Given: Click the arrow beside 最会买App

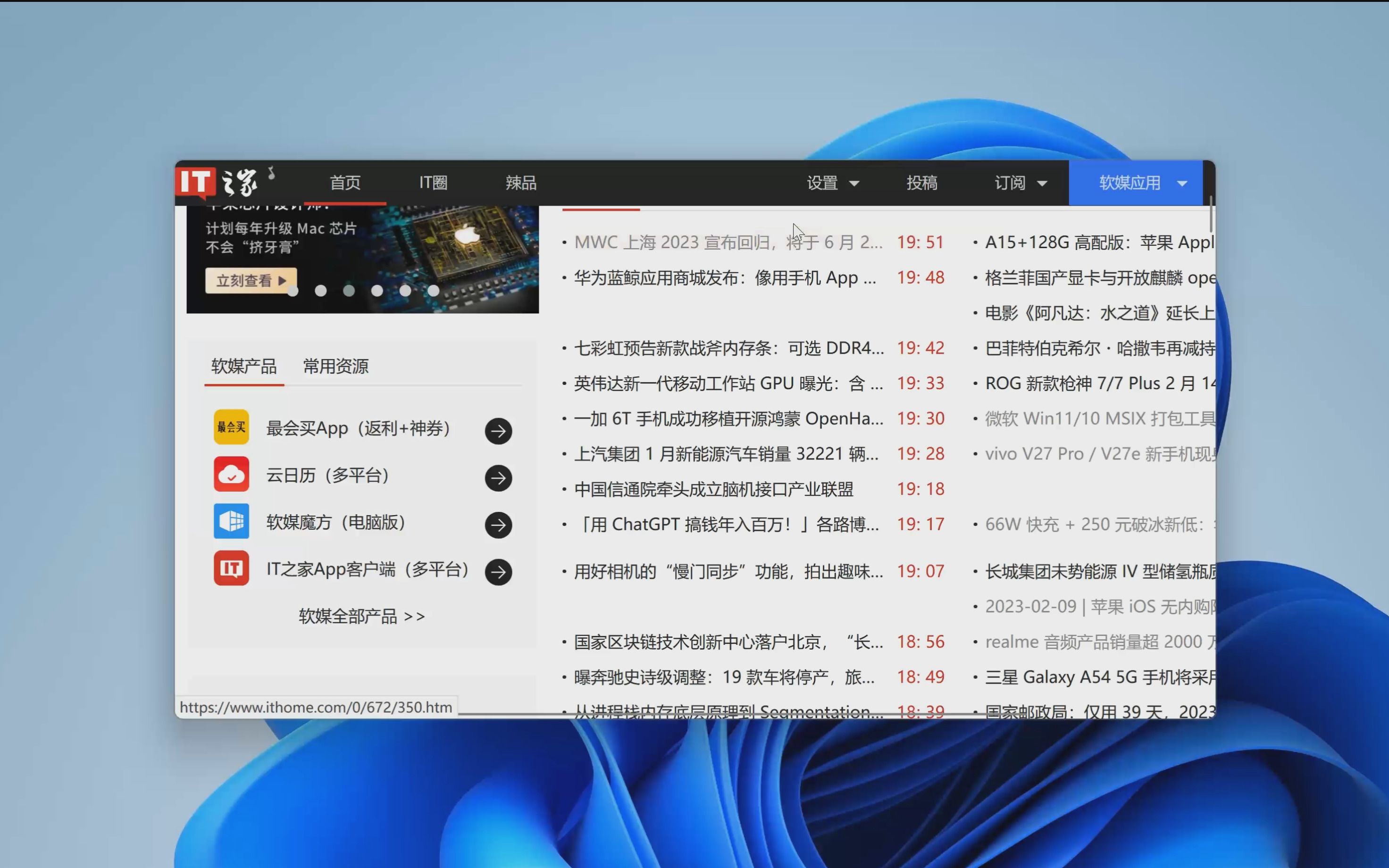Looking at the screenshot, I should pyautogui.click(x=498, y=431).
